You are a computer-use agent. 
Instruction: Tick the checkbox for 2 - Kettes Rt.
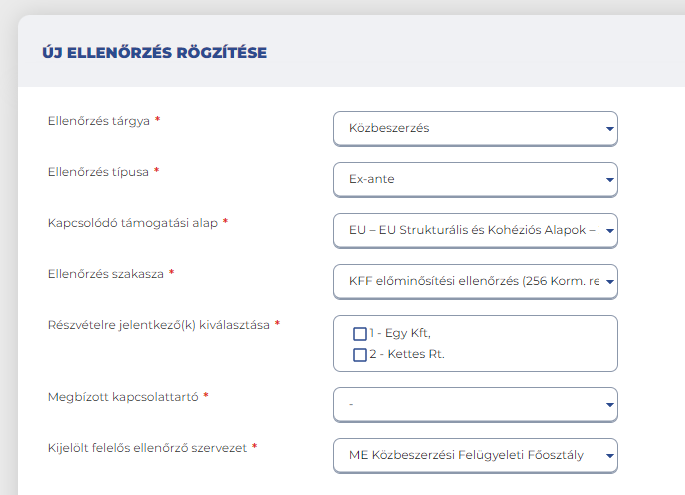360,355
